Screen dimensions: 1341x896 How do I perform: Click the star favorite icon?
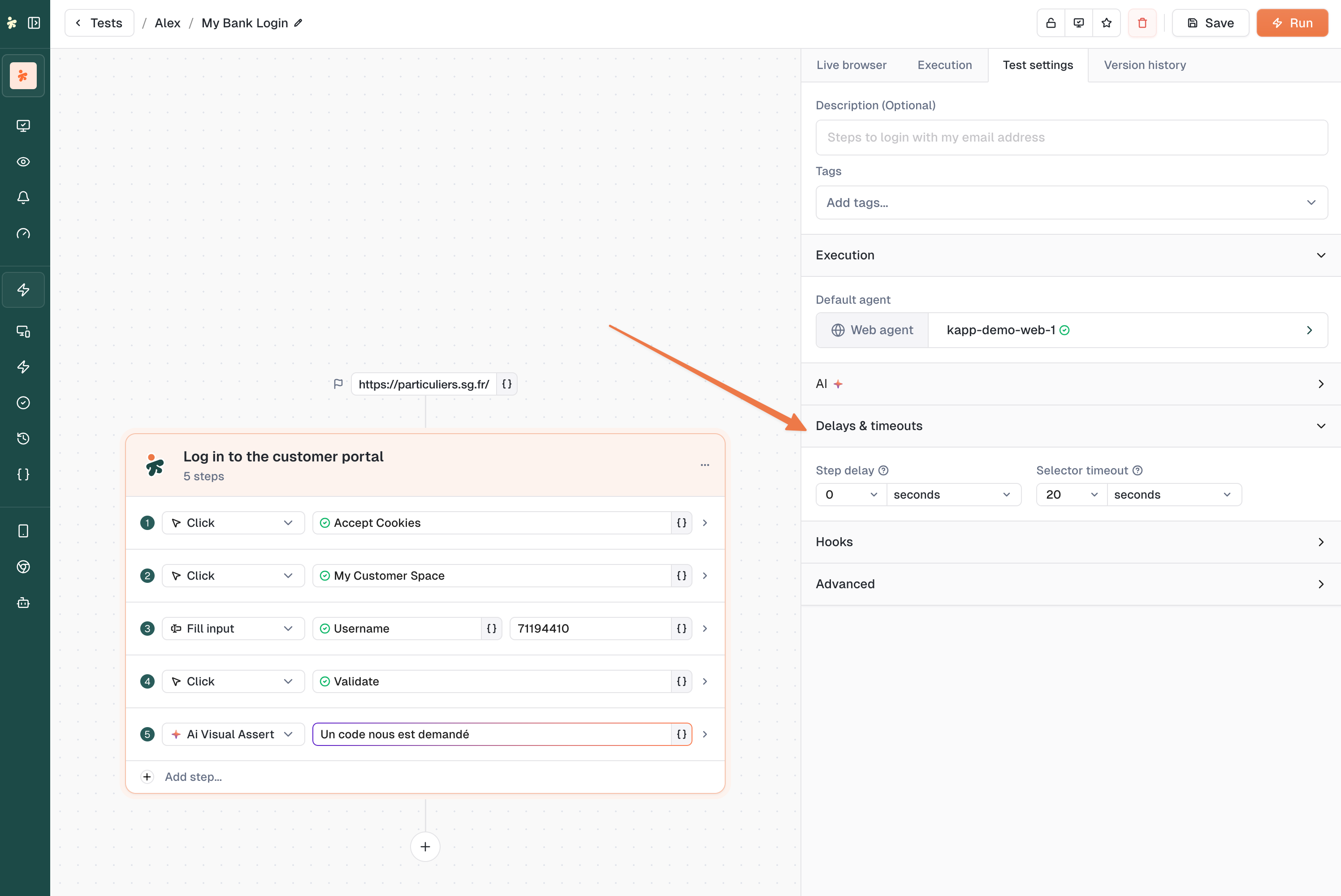tap(1106, 23)
